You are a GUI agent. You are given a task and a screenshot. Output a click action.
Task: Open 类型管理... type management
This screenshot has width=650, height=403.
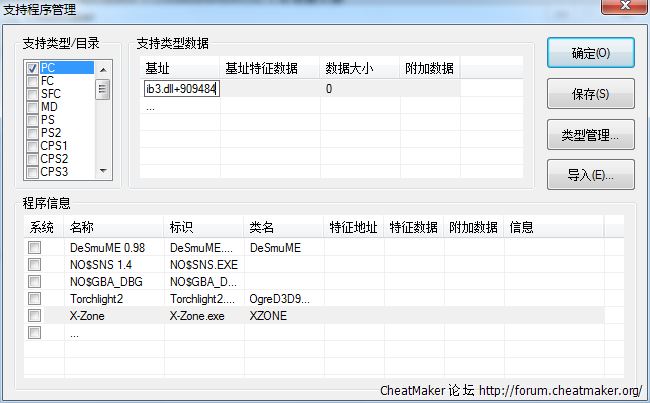pyautogui.click(x=589, y=134)
